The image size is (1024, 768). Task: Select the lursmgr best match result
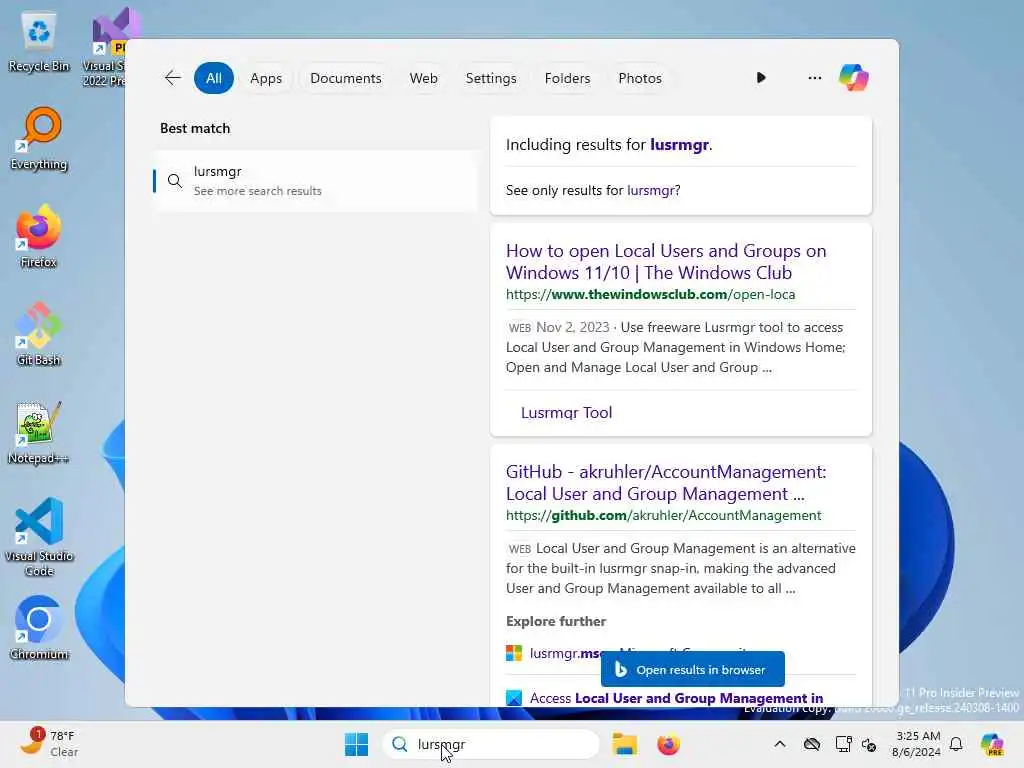[x=316, y=181]
